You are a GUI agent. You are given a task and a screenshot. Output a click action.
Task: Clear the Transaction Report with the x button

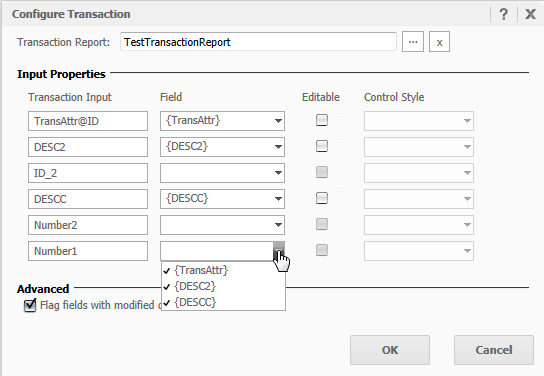[439, 42]
